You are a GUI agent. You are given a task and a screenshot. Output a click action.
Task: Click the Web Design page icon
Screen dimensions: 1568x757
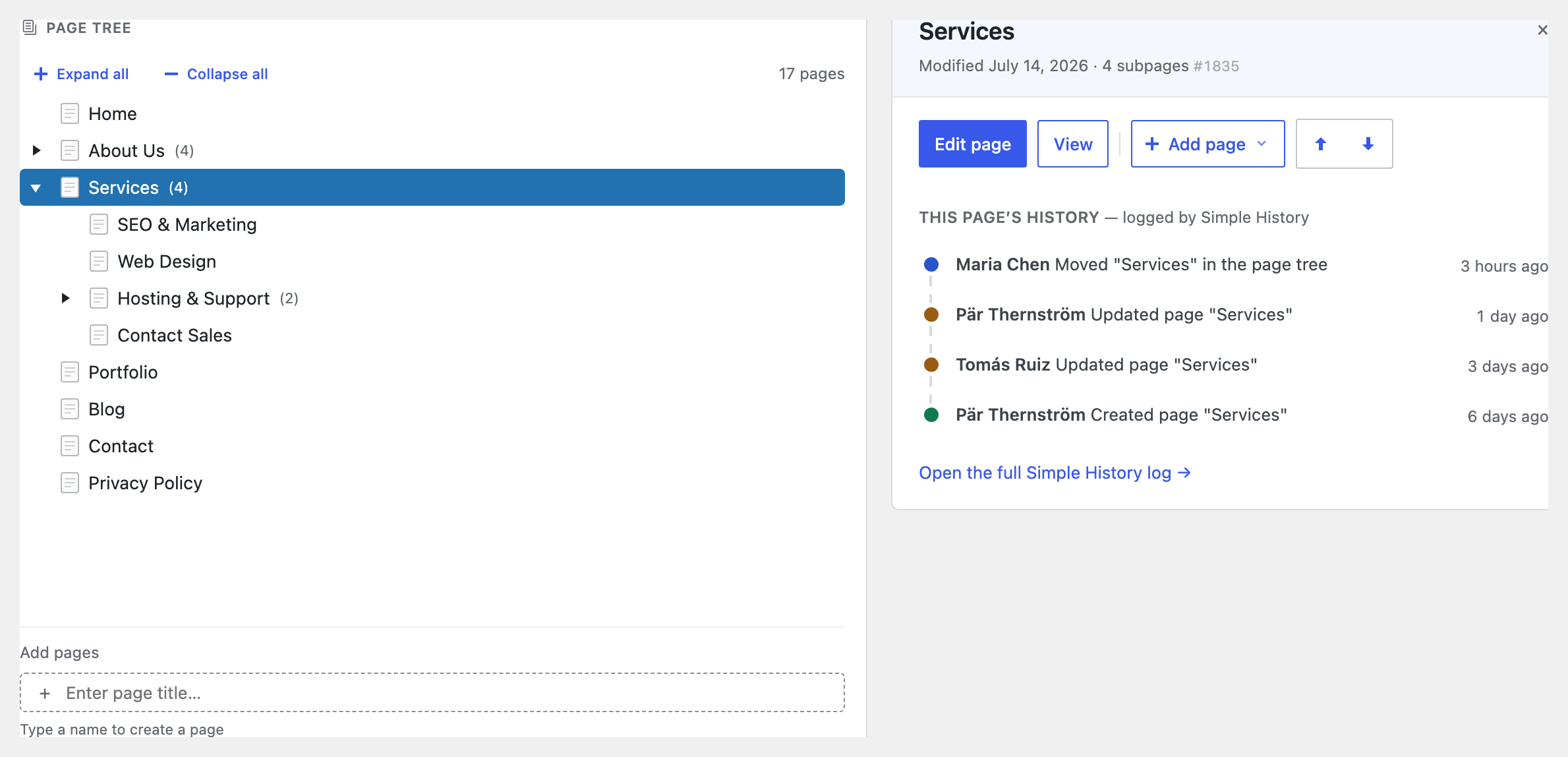[99, 261]
